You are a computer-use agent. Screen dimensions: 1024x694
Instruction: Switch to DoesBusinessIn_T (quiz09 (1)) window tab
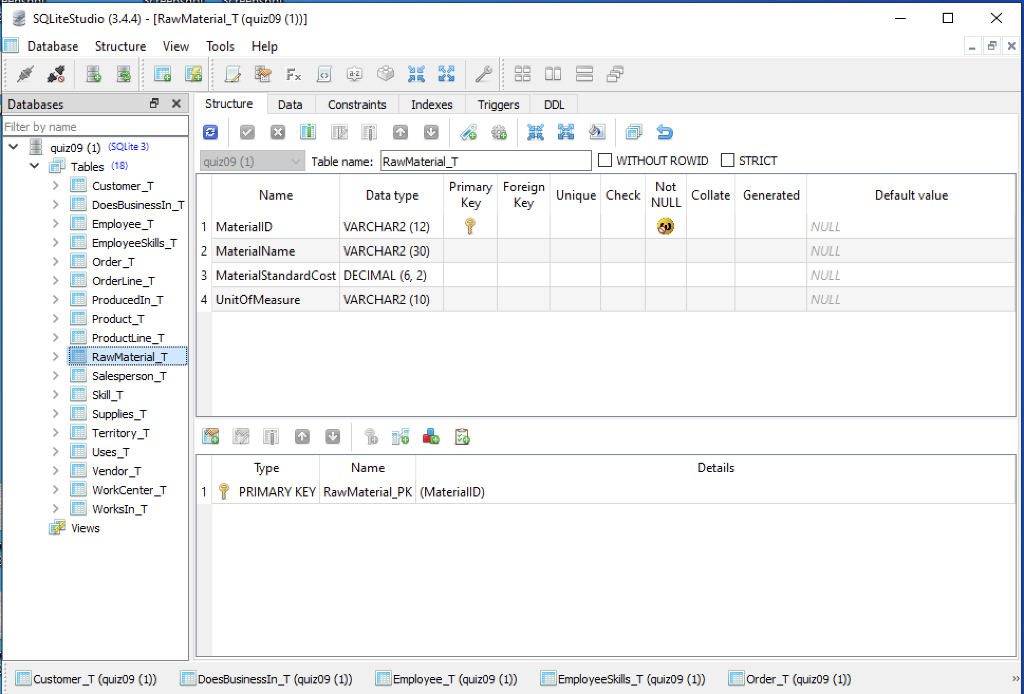tap(267, 679)
